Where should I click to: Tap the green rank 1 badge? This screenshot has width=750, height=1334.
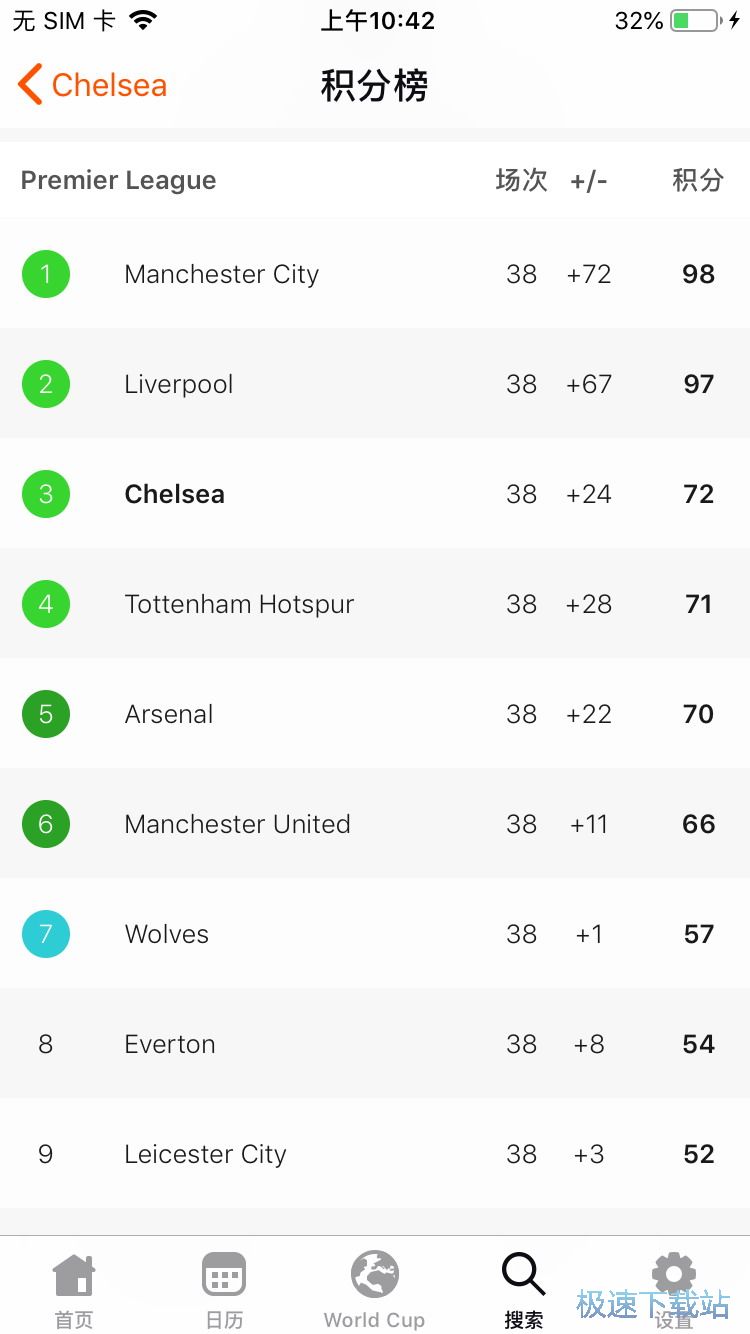[x=46, y=274]
